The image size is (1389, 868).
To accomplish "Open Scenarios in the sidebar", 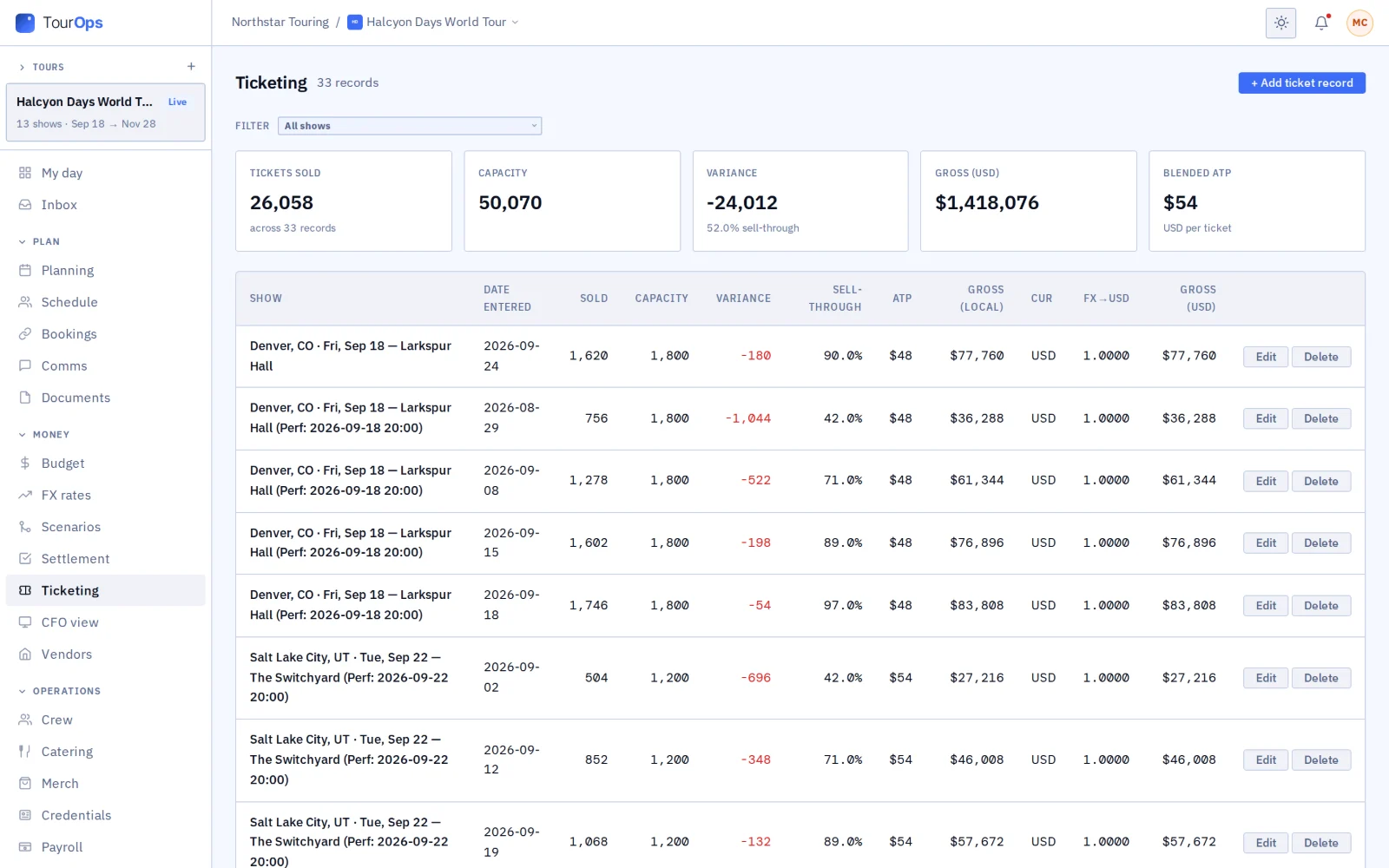I will pos(106,527).
